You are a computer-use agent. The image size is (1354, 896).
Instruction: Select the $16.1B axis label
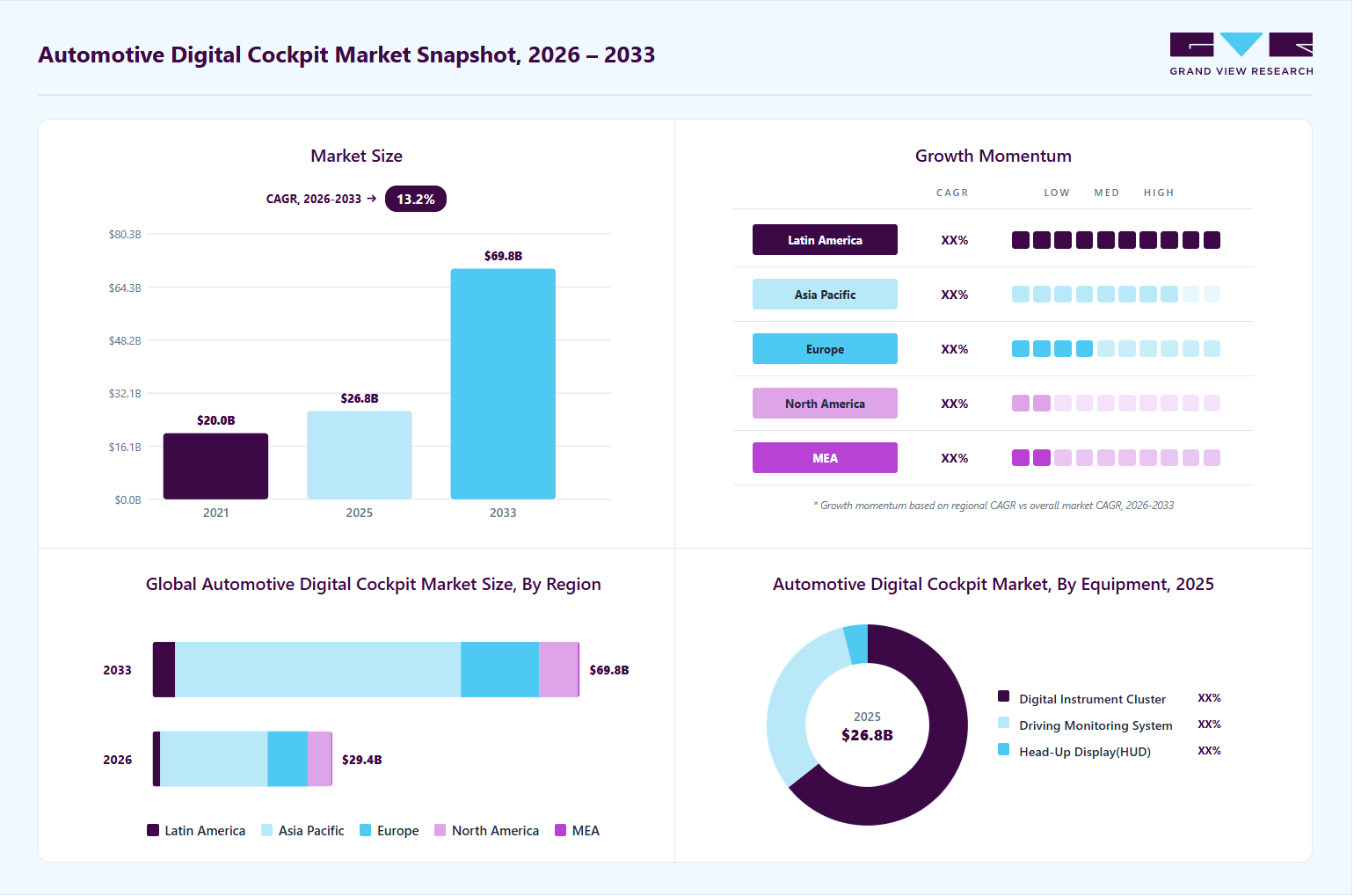pos(125,447)
